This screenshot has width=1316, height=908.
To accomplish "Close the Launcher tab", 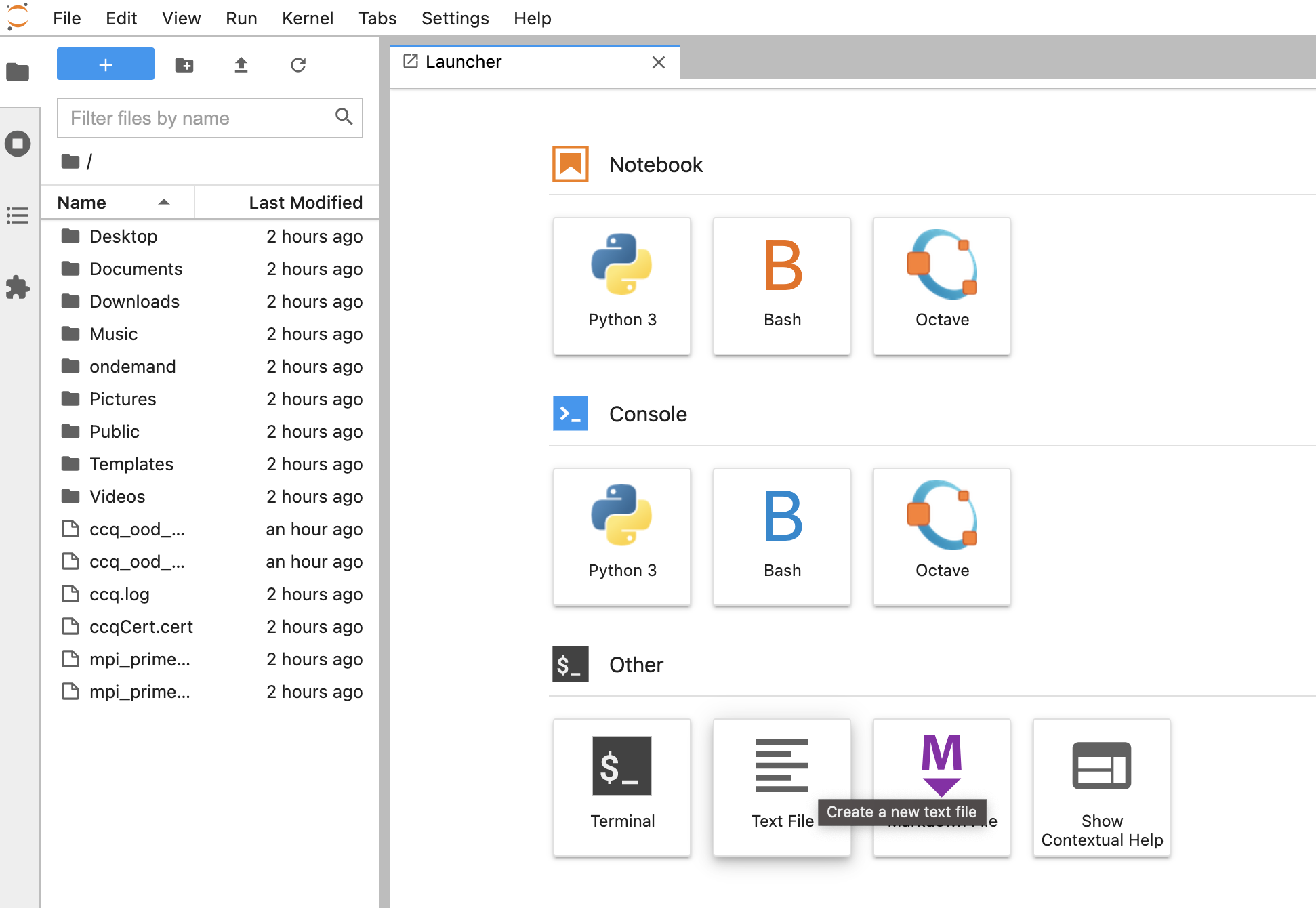I will point(658,62).
